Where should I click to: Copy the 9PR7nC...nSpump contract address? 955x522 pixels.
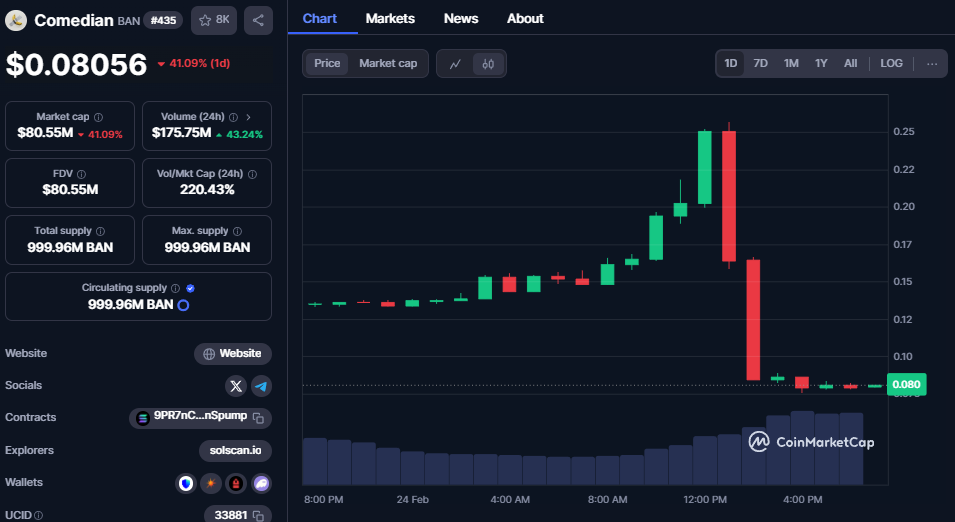(258, 418)
